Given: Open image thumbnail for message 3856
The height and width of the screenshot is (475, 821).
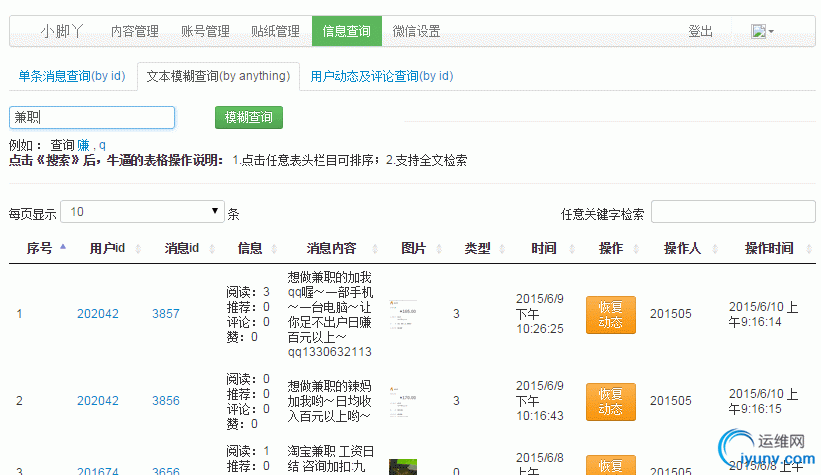Looking at the screenshot, I should 403,402.
